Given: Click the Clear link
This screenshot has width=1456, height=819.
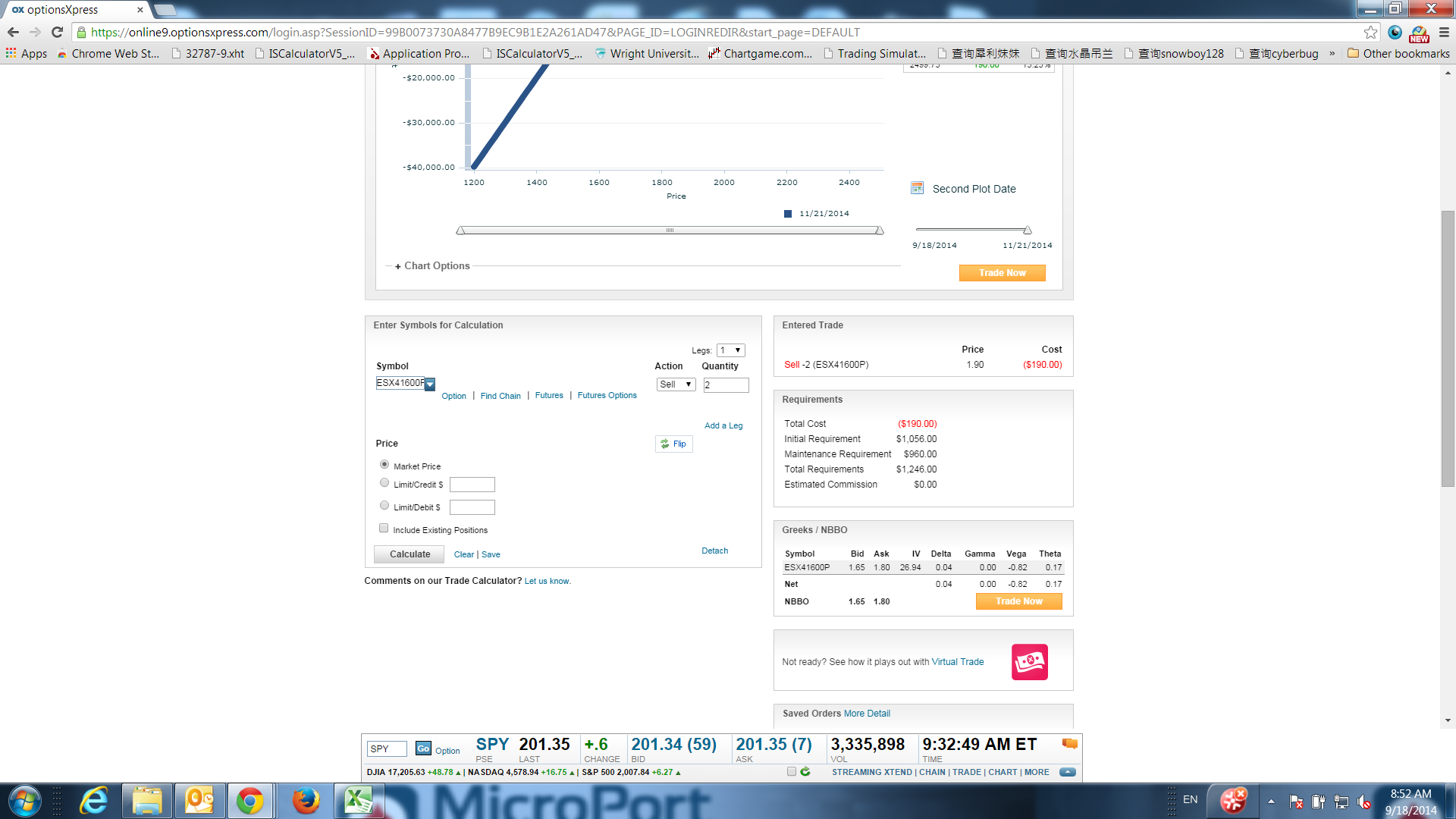Looking at the screenshot, I should (x=464, y=554).
